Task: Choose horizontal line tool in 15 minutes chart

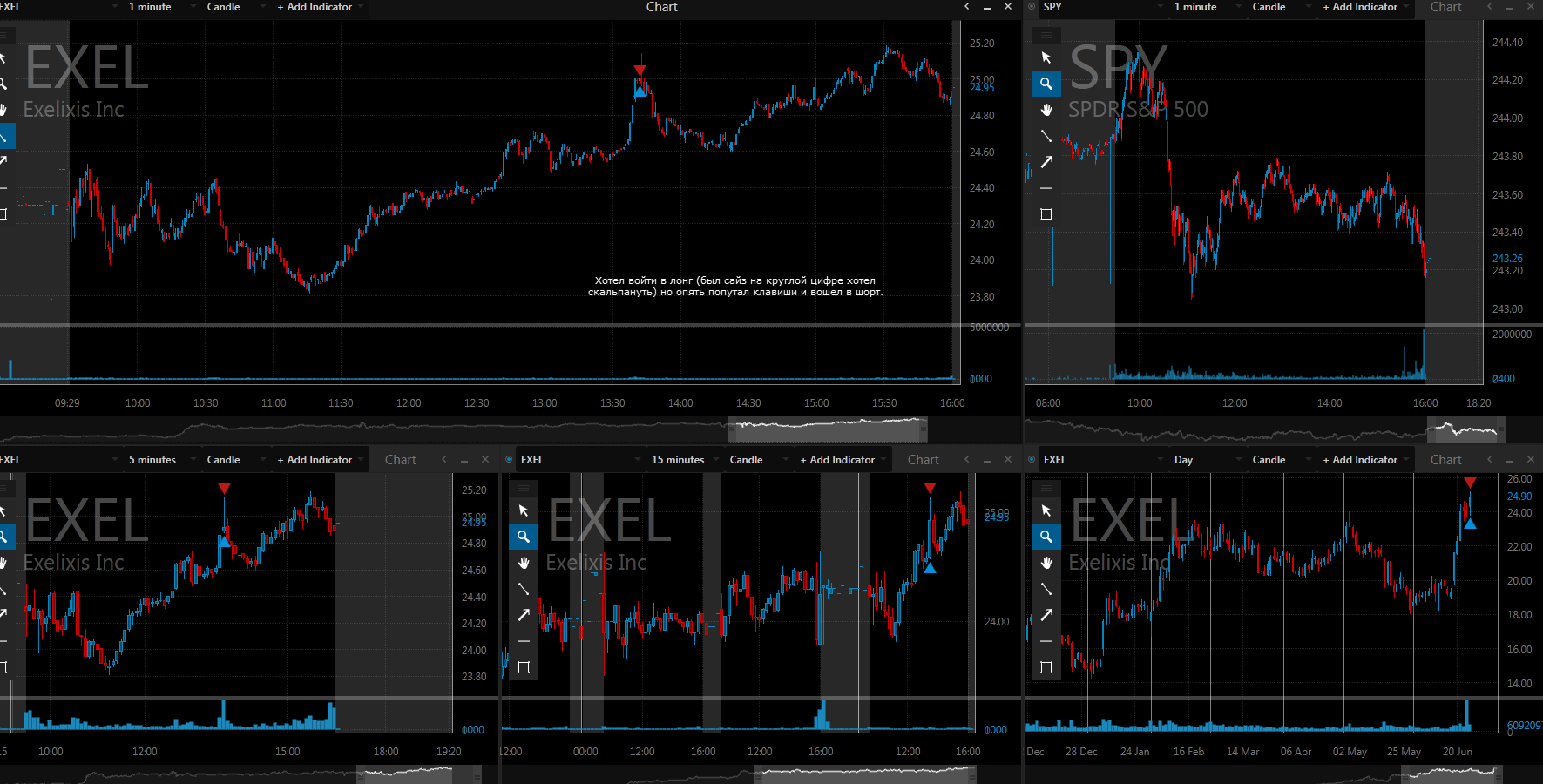Action: pyautogui.click(x=524, y=641)
